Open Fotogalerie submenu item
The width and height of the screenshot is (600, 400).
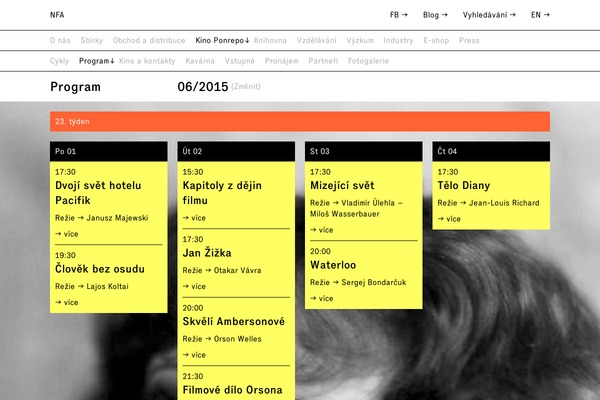click(368, 61)
